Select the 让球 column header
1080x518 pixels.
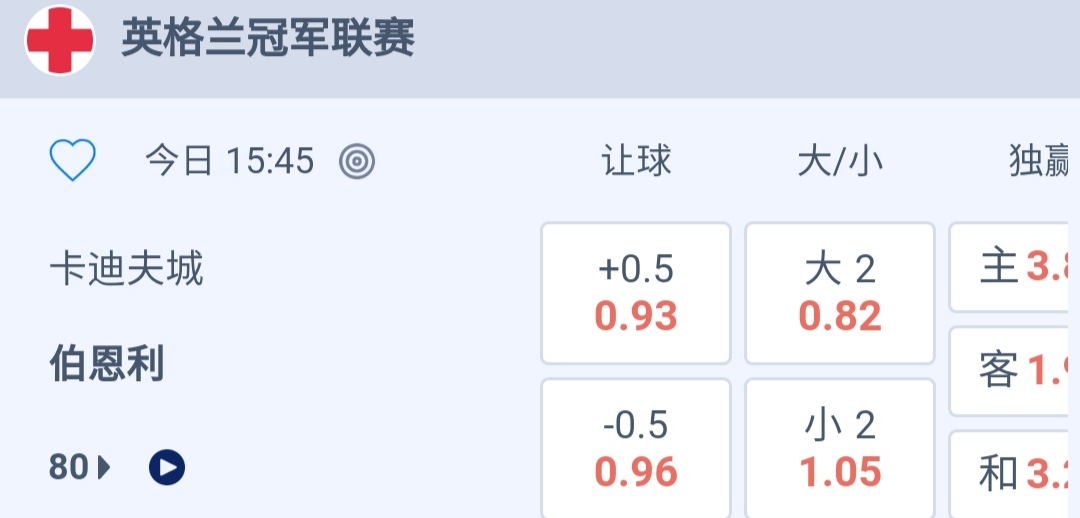point(636,161)
